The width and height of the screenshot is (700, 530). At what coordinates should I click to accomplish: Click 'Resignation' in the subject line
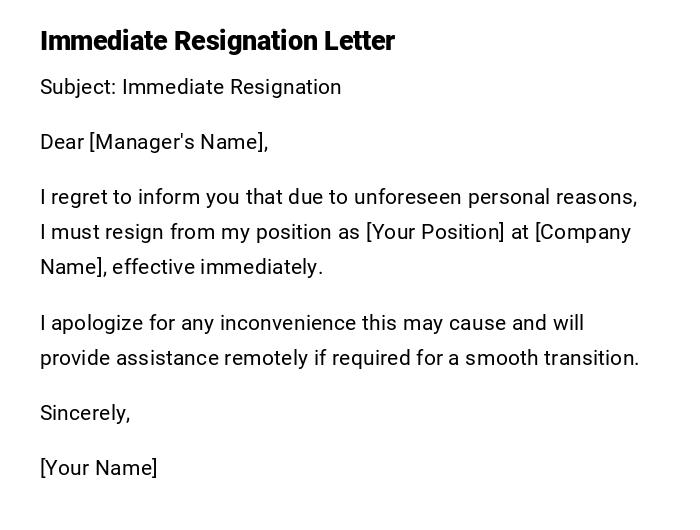[286, 87]
